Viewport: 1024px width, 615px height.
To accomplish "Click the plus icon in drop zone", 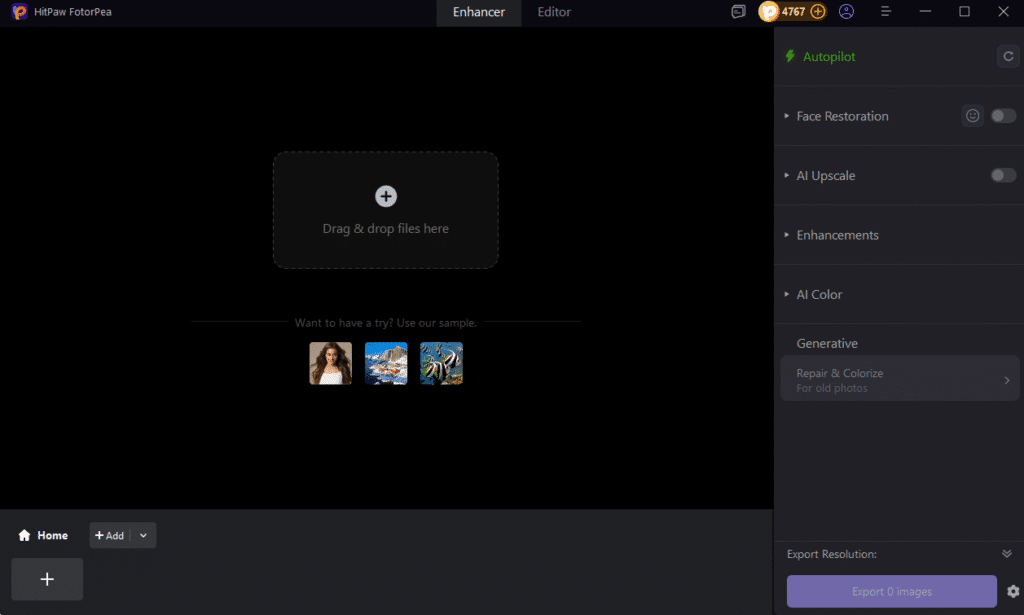I will pos(386,196).
